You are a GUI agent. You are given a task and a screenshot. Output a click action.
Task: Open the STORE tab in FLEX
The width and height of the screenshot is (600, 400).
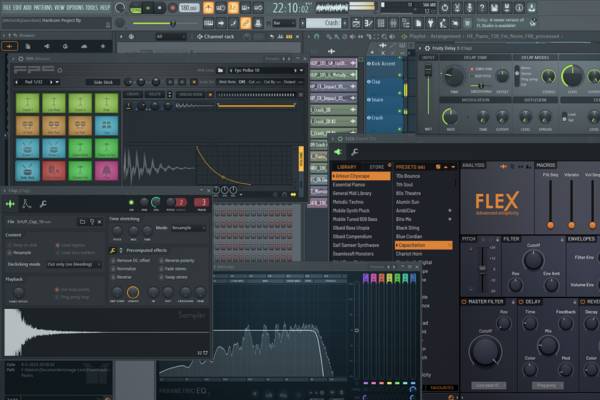click(376, 167)
